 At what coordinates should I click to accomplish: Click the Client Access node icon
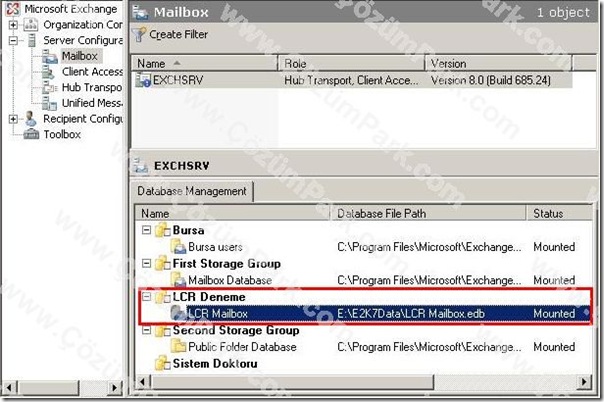coord(49,72)
